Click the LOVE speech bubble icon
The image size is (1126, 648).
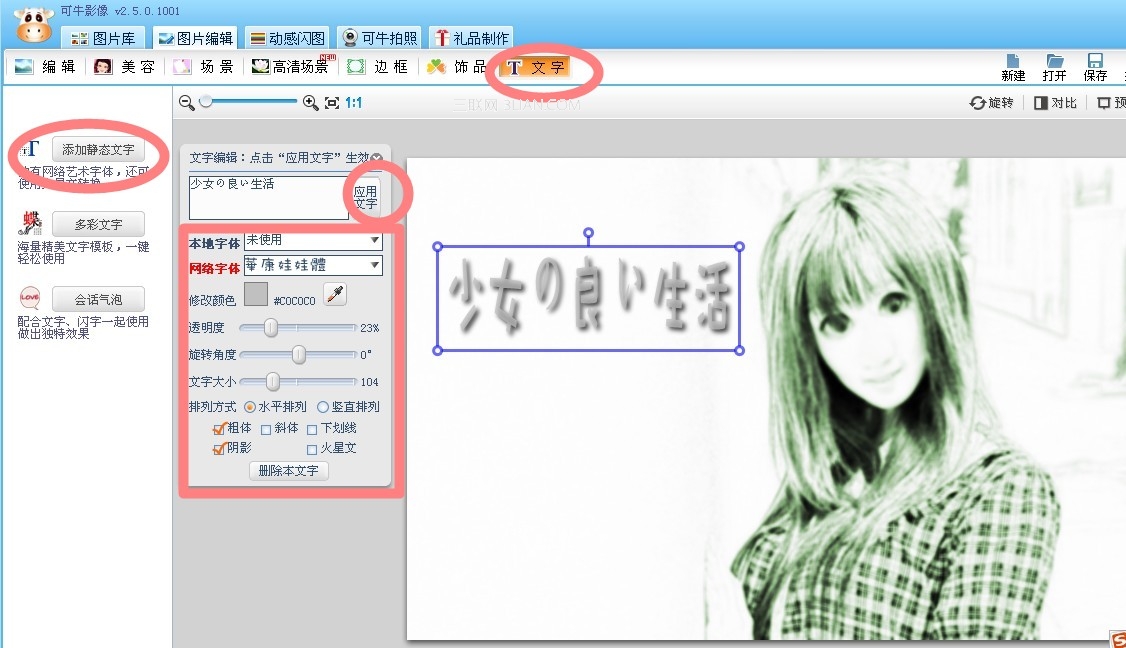(x=30, y=297)
